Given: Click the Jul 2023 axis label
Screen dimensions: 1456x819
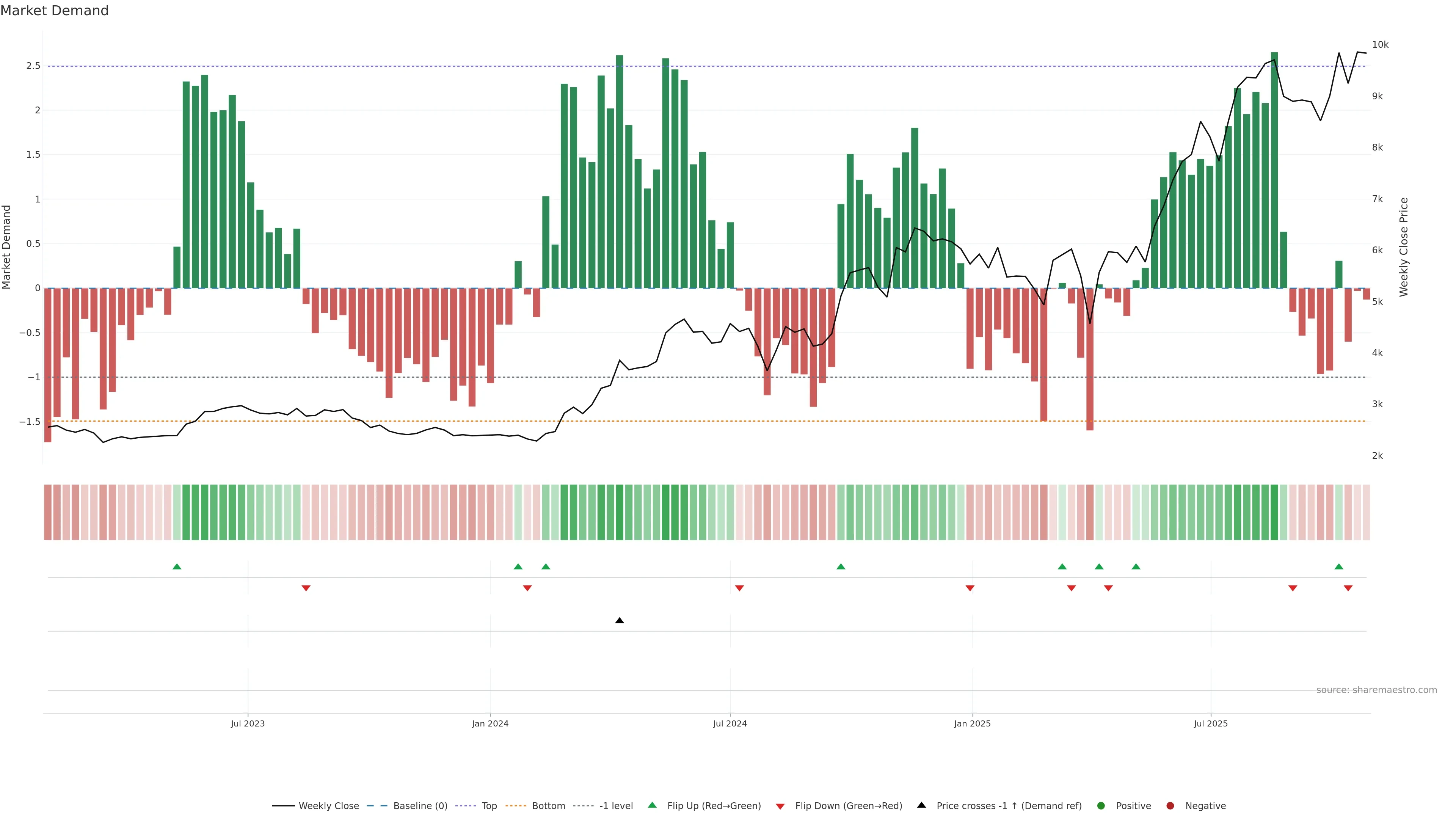Looking at the screenshot, I should click(x=248, y=723).
